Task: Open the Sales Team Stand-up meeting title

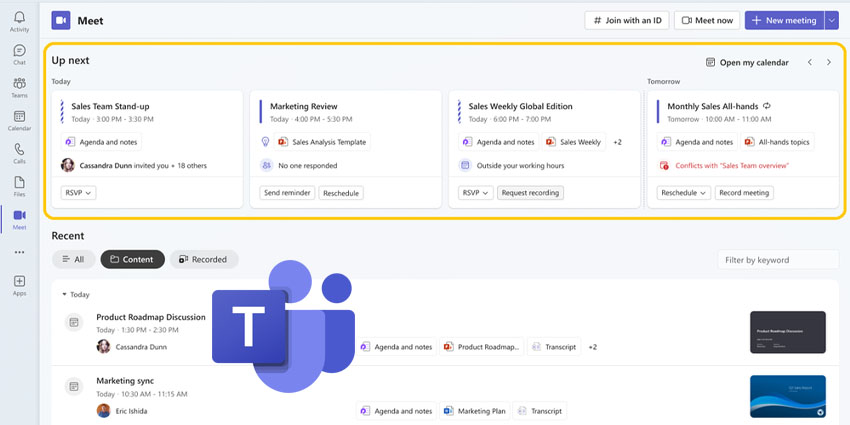Action: [x=111, y=106]
